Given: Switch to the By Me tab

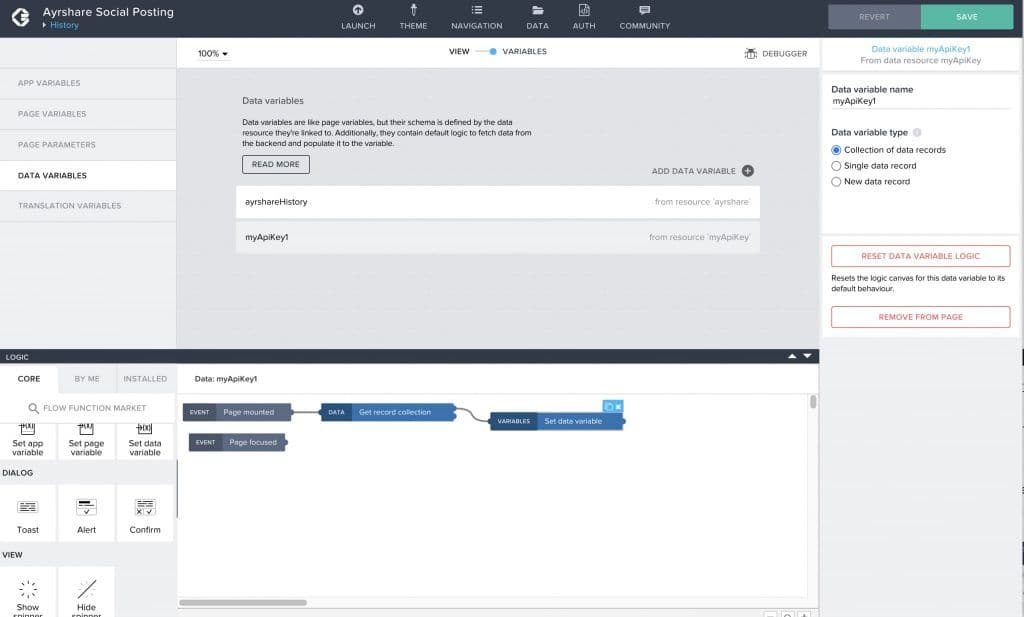Looking at the screenshot, I should coord(87,379).
